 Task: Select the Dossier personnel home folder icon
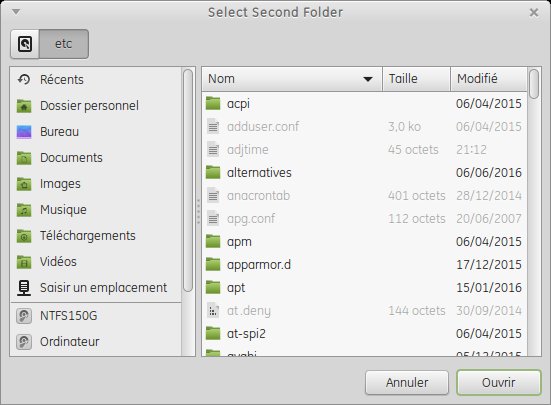coord(24,106)
